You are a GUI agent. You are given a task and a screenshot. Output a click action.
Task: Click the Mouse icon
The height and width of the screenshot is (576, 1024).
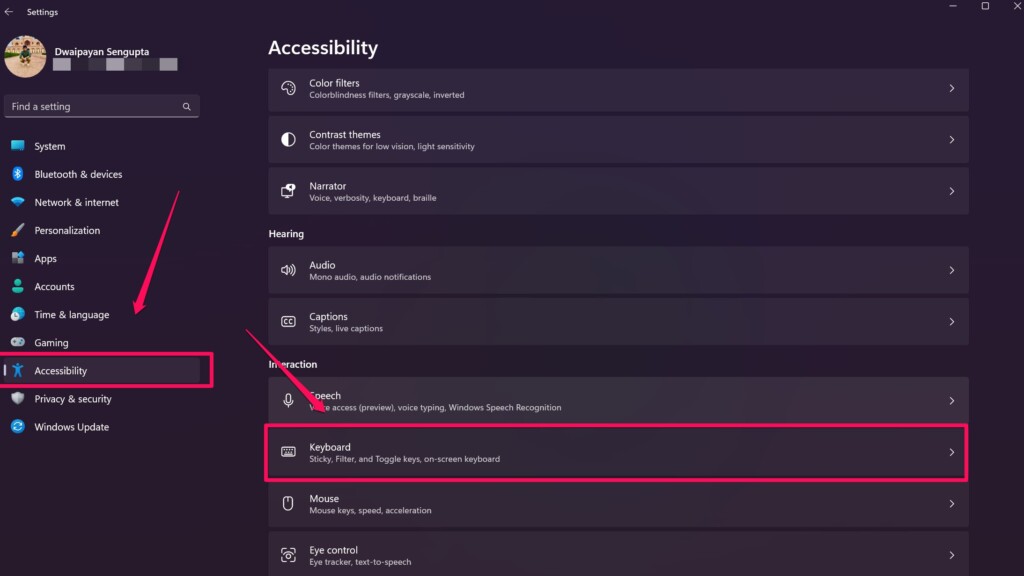pyautogui.click(x=288, y=504)
